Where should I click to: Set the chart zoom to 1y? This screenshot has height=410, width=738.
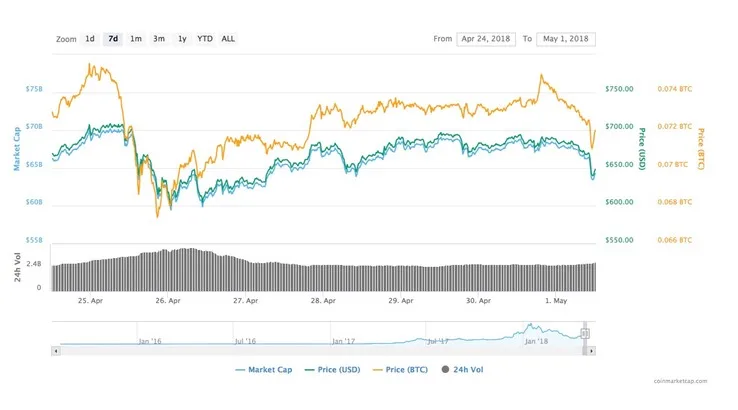(x=182, y=39)
